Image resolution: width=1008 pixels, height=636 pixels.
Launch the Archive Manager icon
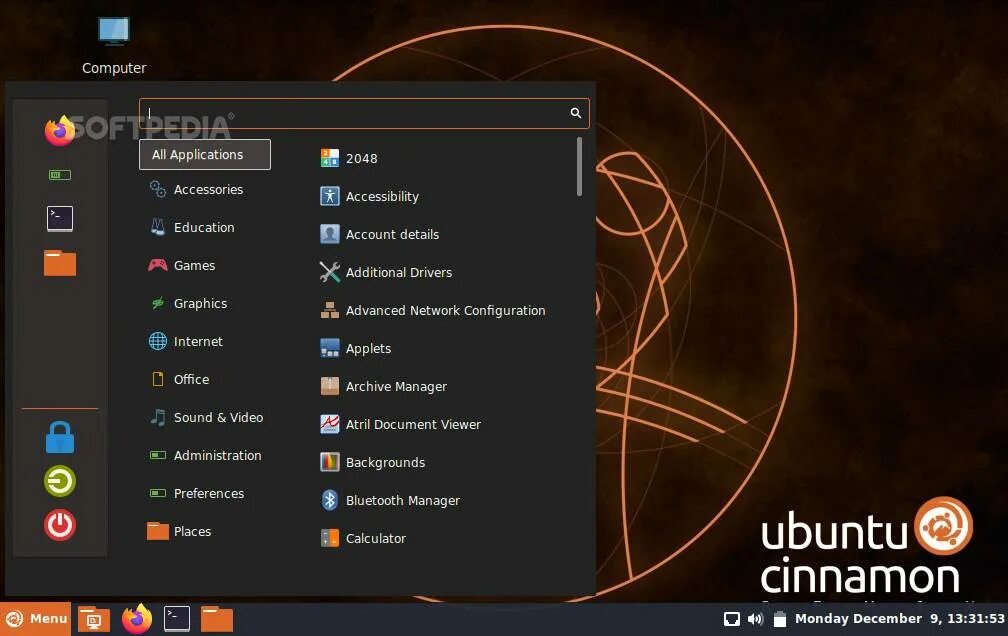[330, 386]
